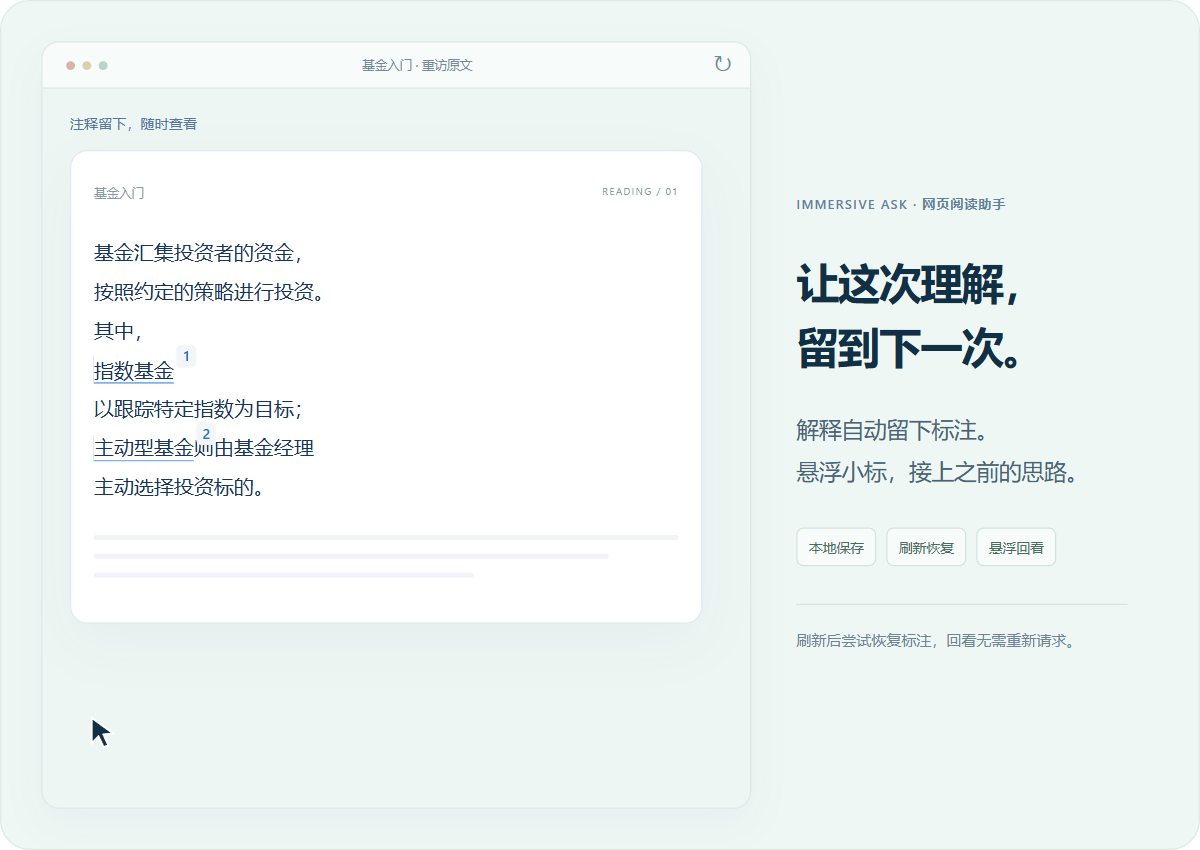Click the caption 注释留下，随时查看
This screenshot has width=1200, height=850.
(134, 124)
